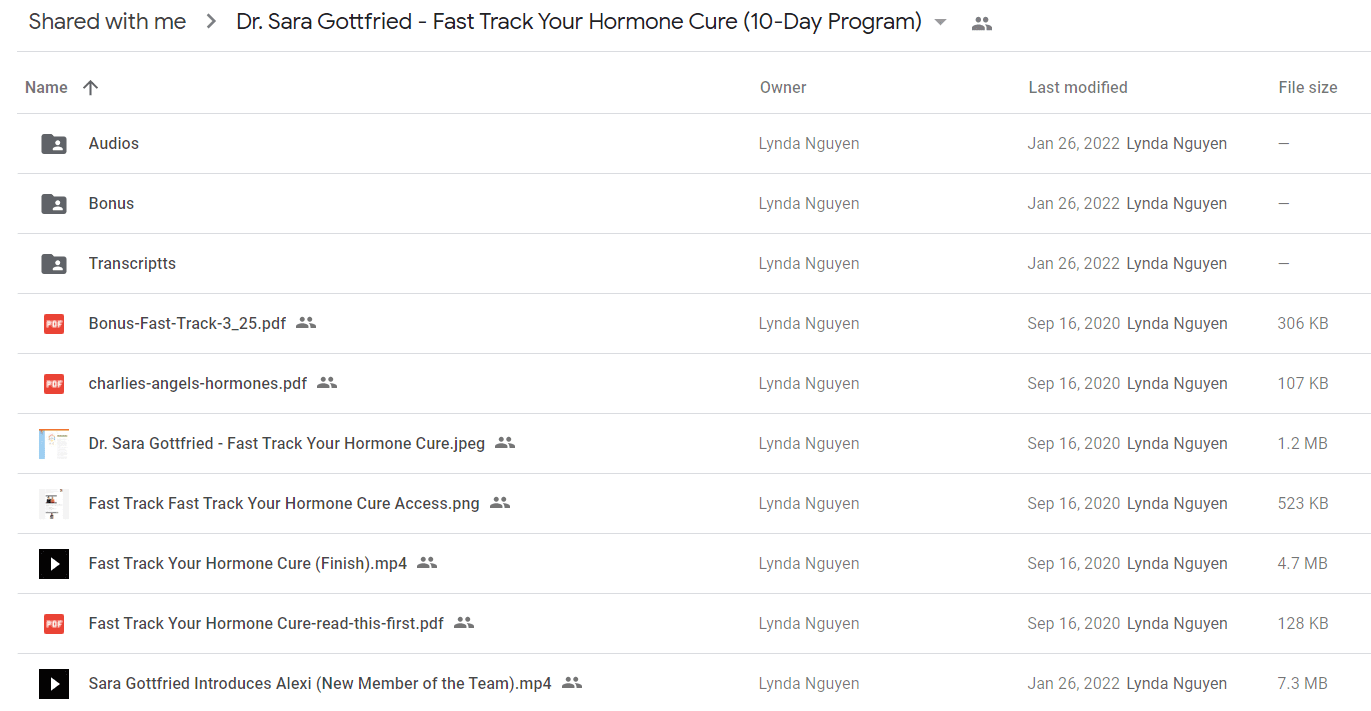This screenshot has height=711, width=1371.
Task: Open Dr. Sara Gottfried jpeg thumbnail
Action: [54, 444]
